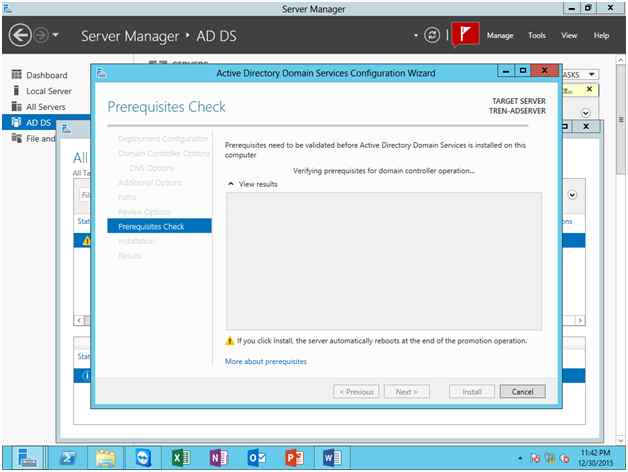
Task: Open Outlook from the taskbar
Action: coord(256,458)
